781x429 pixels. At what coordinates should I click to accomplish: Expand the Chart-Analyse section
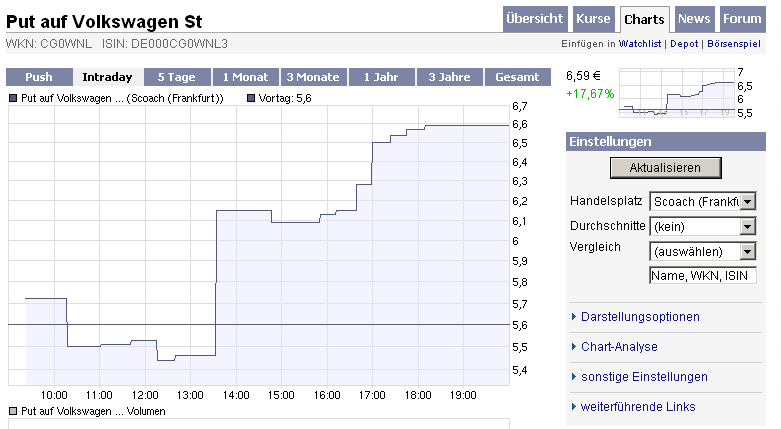[619, 347]
